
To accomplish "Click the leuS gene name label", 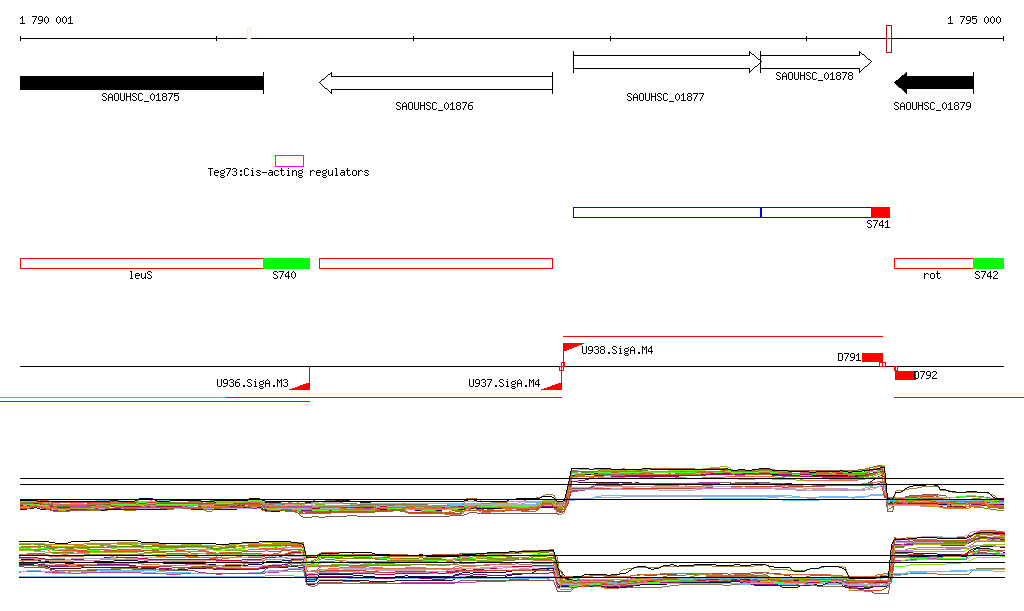I will 140,275.
